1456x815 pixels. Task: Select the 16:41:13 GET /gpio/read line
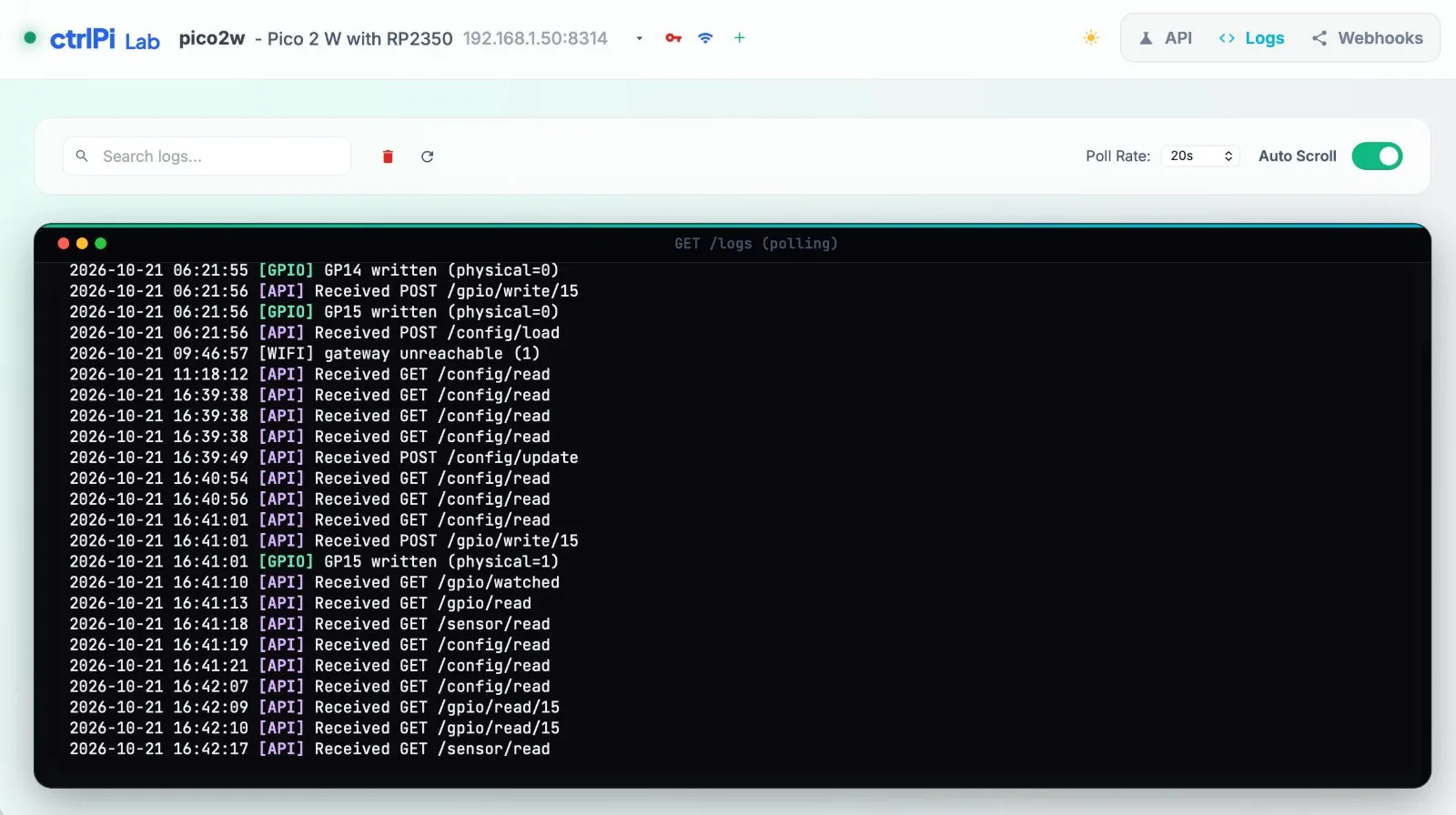coord(300,603)
